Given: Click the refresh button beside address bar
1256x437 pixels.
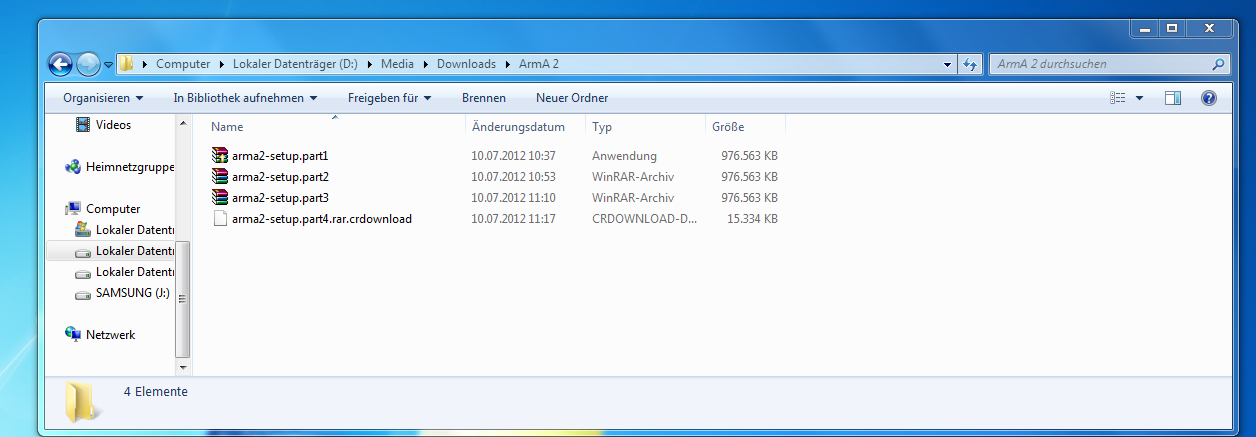Looking at the screenshot, I should click(969, 64).
